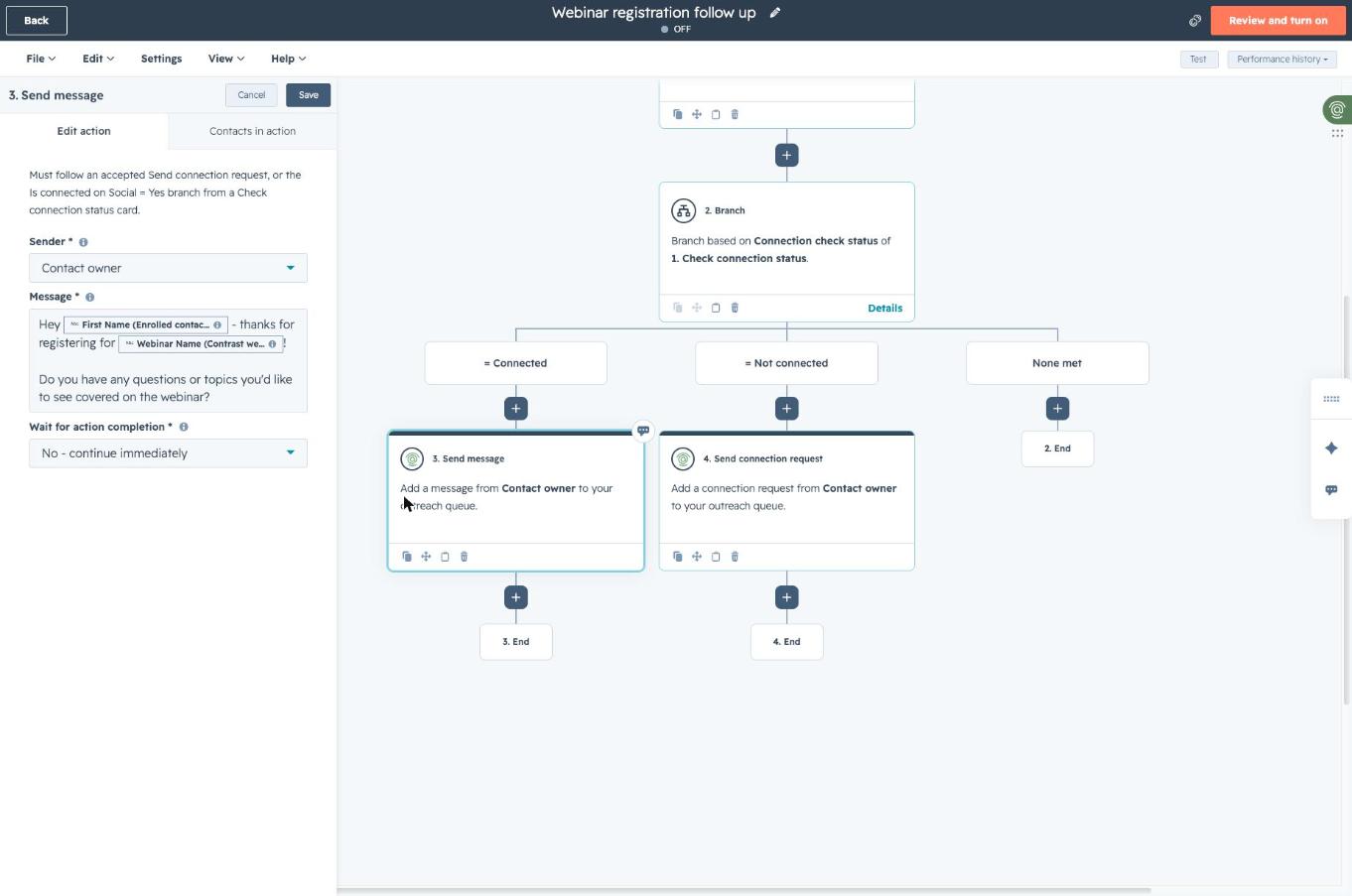Screen dimensions: 1352x896
Task: Add action under = Not connected branch
Action: (786, 408)
